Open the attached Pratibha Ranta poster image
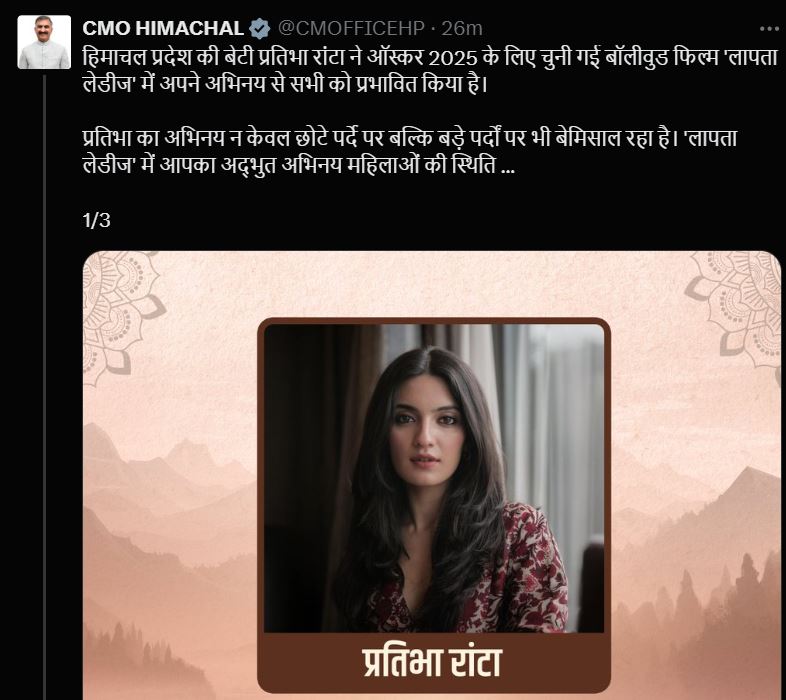The height and width of the screenshot is (700, 786). pyautogui.click(x=432, y=475)
